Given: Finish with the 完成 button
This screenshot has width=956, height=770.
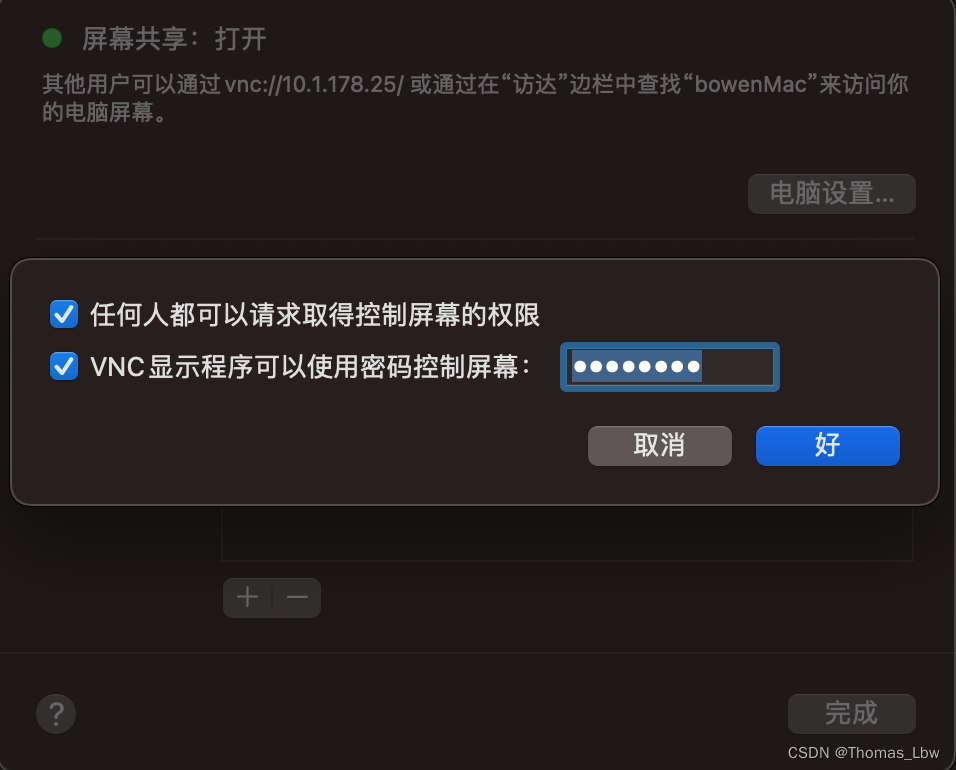Looking at the screenshot, I should click(x=852, y=713).
